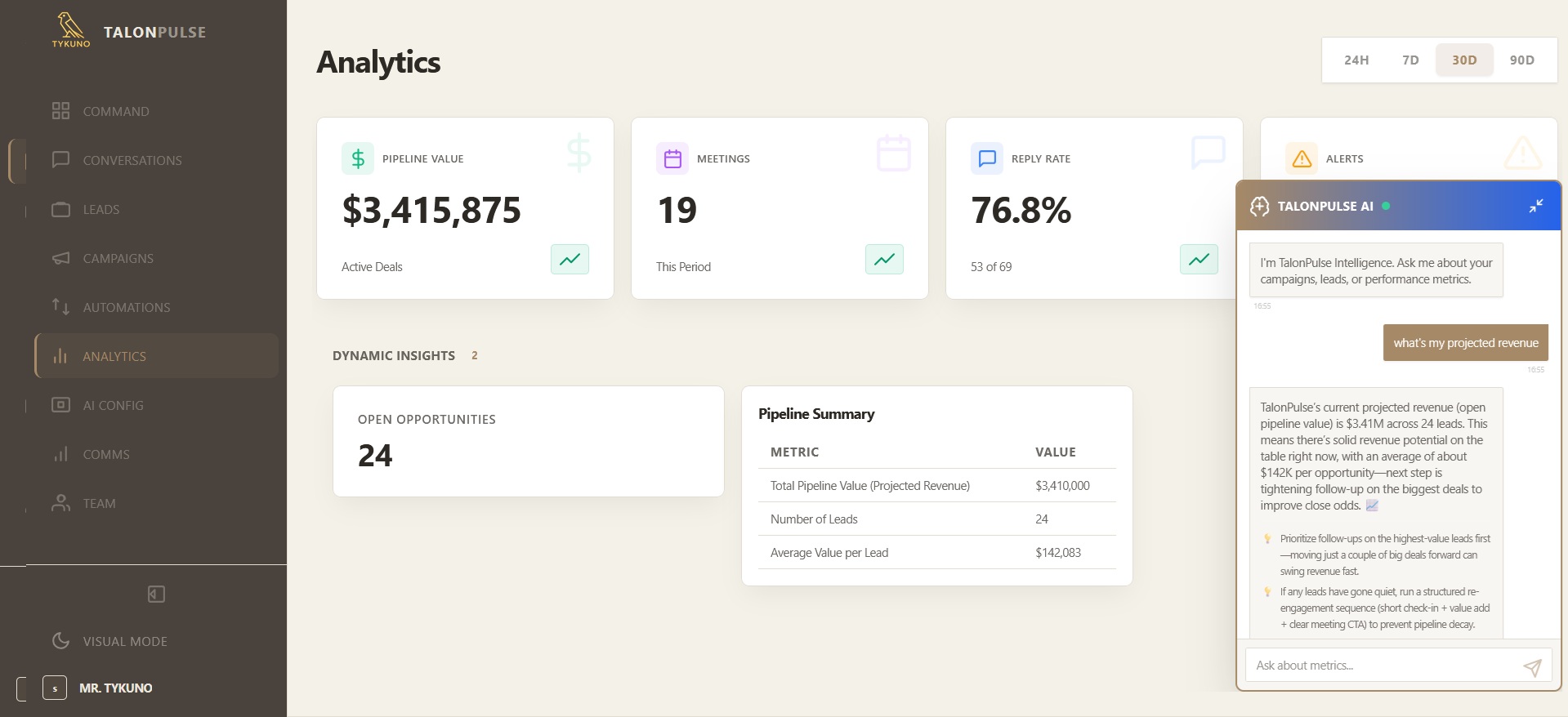
Task: Select the 30D time range
Action: (x=1464, y=60)
